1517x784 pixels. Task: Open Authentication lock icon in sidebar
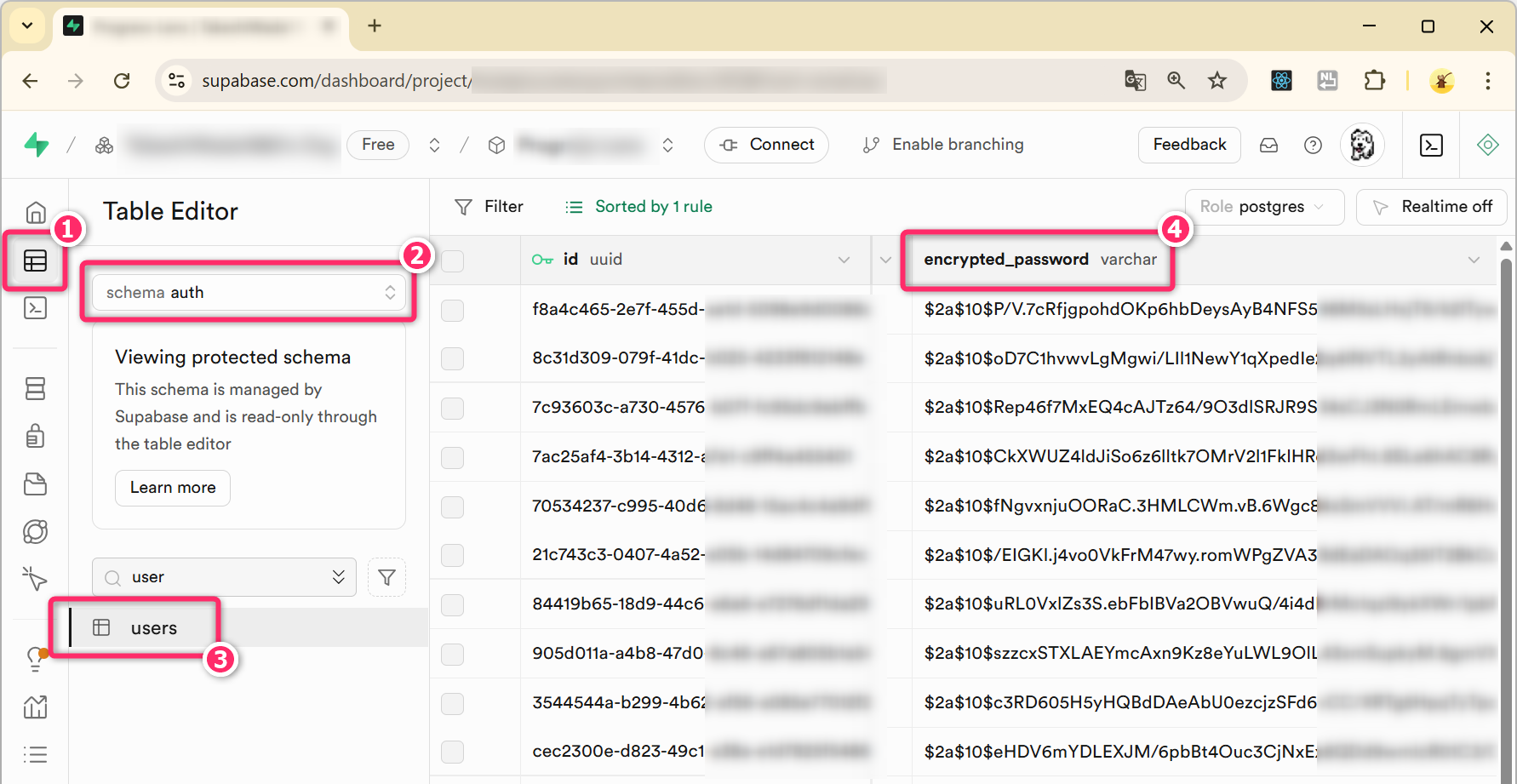click(35, 437)
